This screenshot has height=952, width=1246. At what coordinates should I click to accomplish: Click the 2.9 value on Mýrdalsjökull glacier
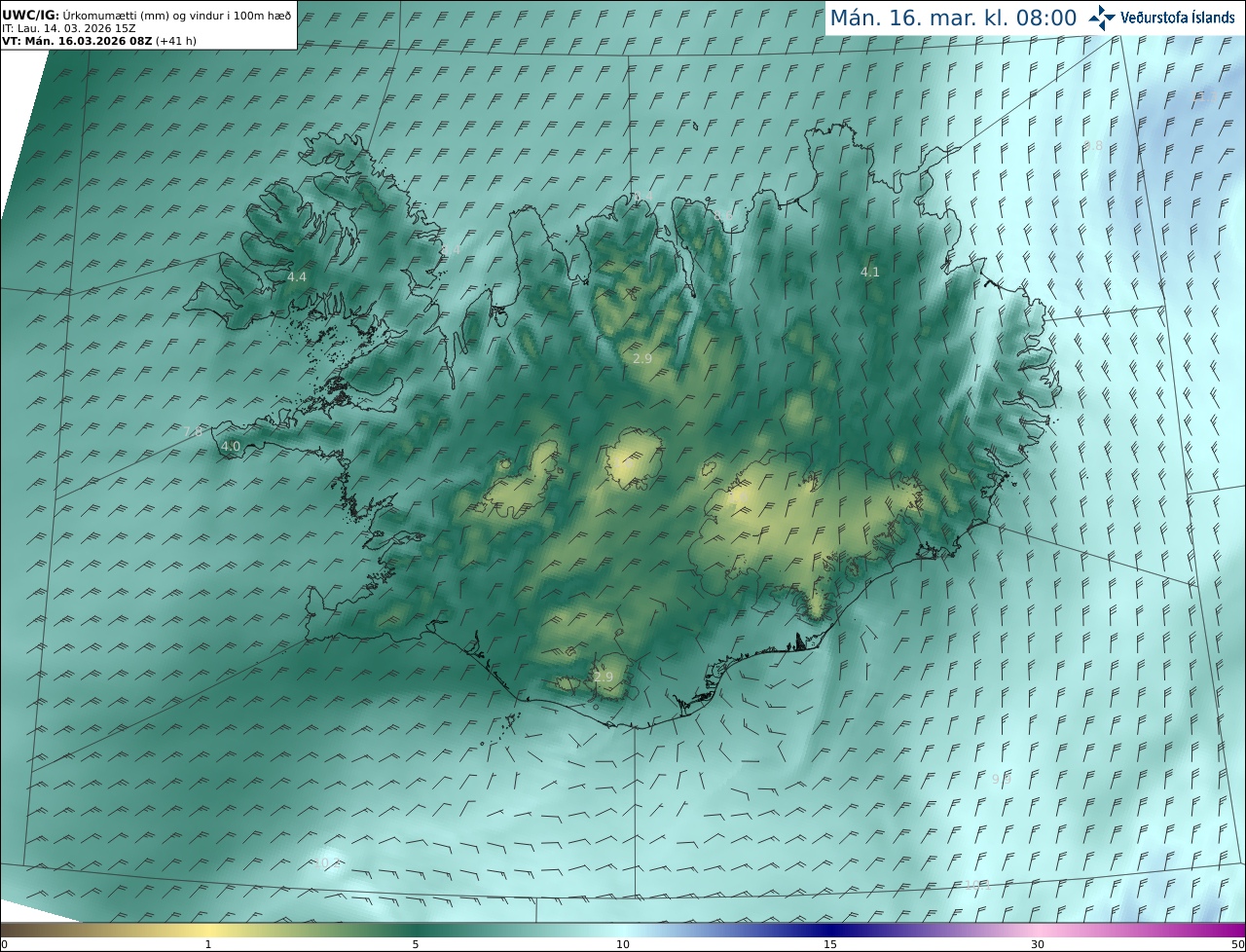pos(604,677)
